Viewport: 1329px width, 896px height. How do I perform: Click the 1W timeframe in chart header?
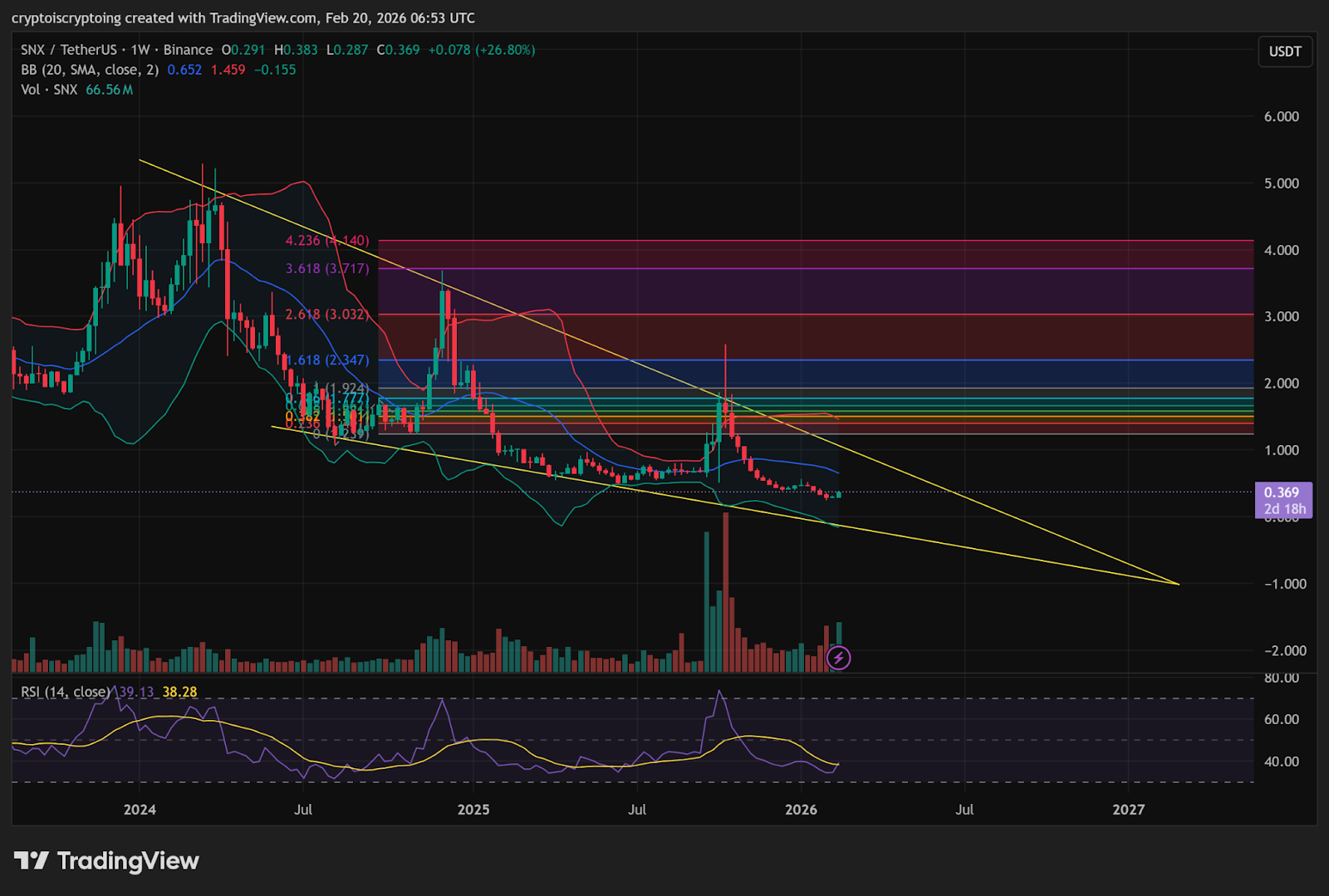tap(140, 50)
